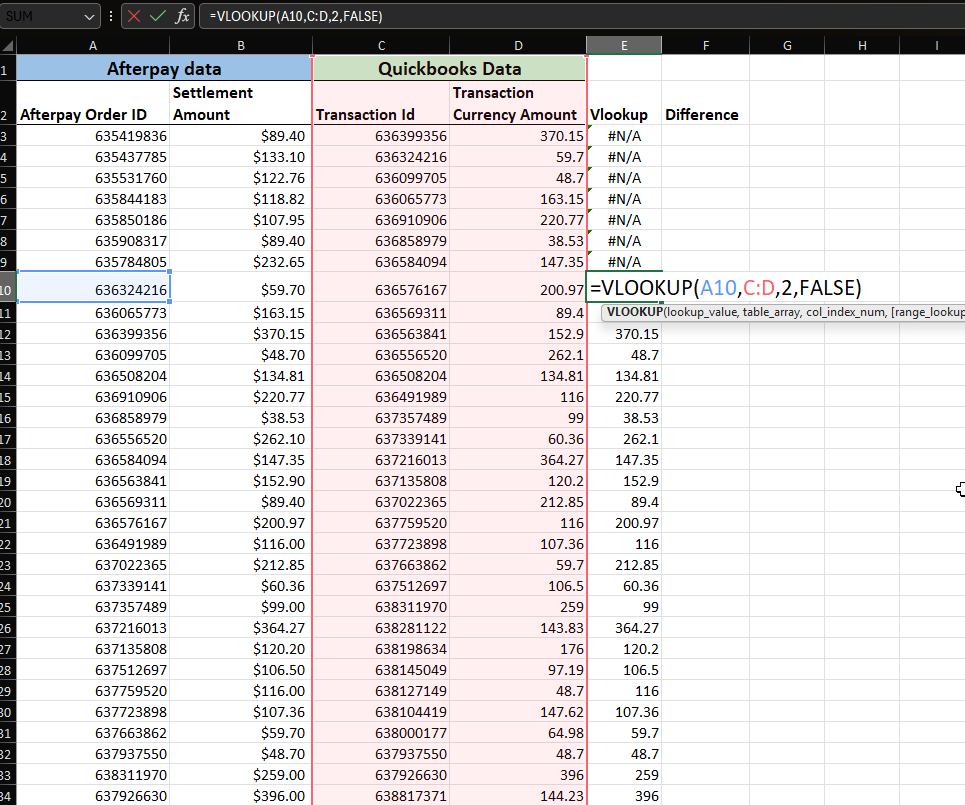Click the Quickbooks Data merged header cell

(x=449, y=69)
